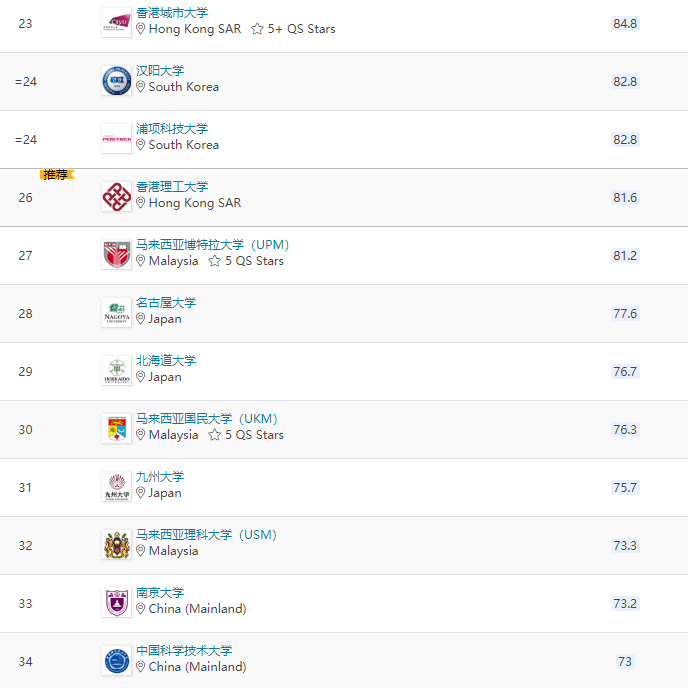This screenshot has height=688, width=688.
Task: Click the 推荐 badge on rank 26
Action: click(56, 174)
